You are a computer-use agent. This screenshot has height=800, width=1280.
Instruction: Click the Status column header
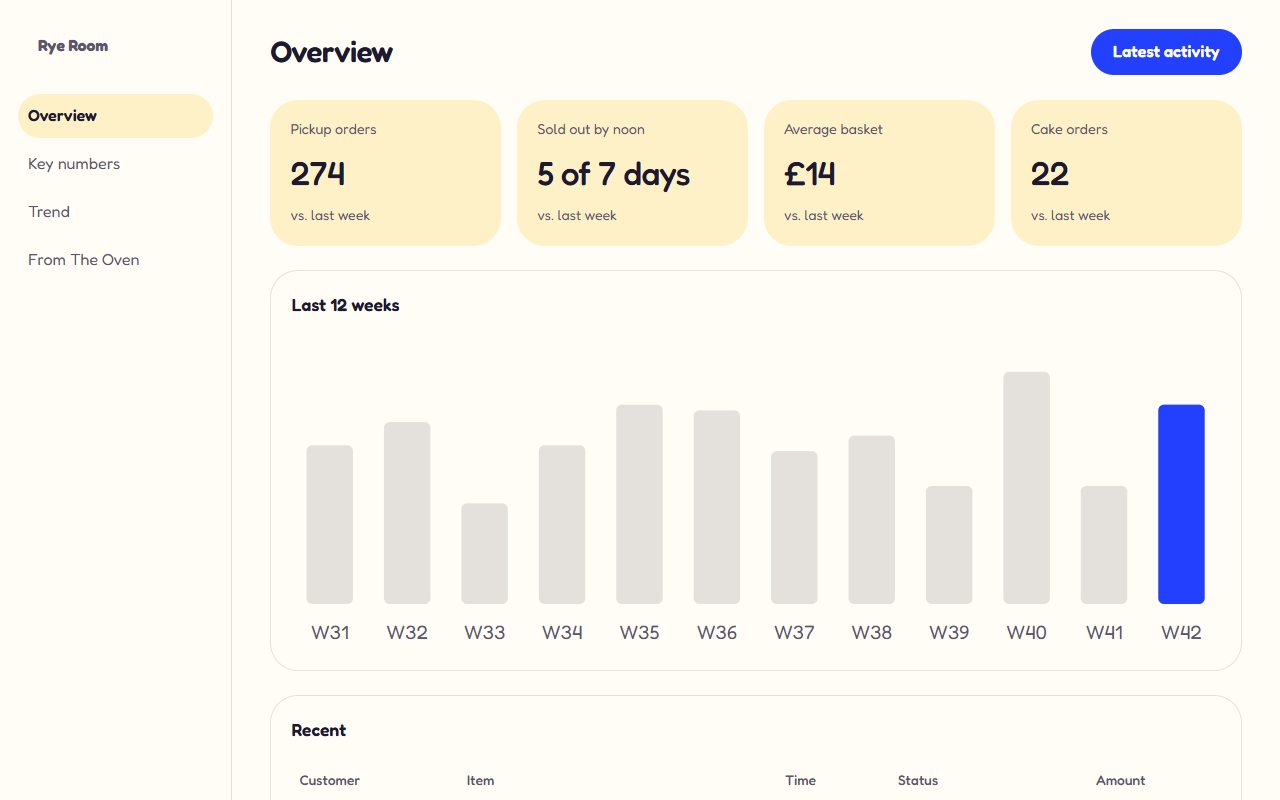(x=918, y=781)
